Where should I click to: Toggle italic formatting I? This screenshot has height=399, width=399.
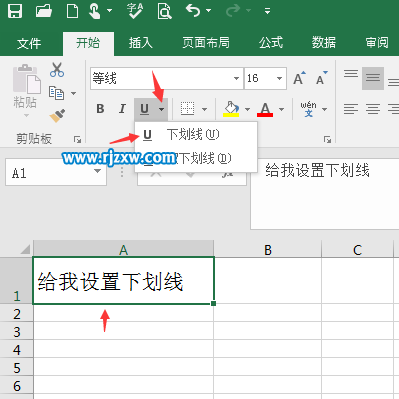122,109
